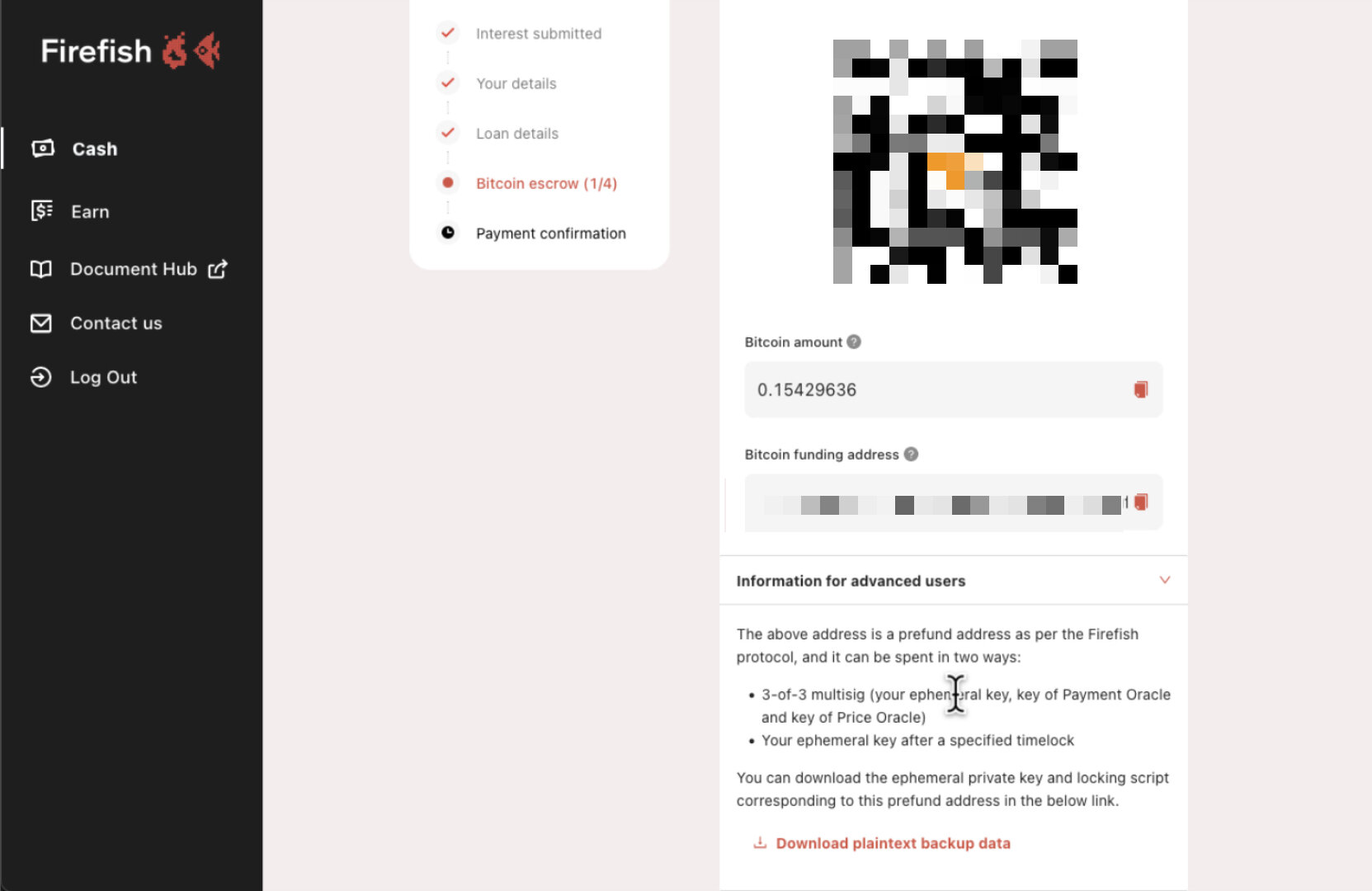Go to the Loan details step

tap(517, 134)
